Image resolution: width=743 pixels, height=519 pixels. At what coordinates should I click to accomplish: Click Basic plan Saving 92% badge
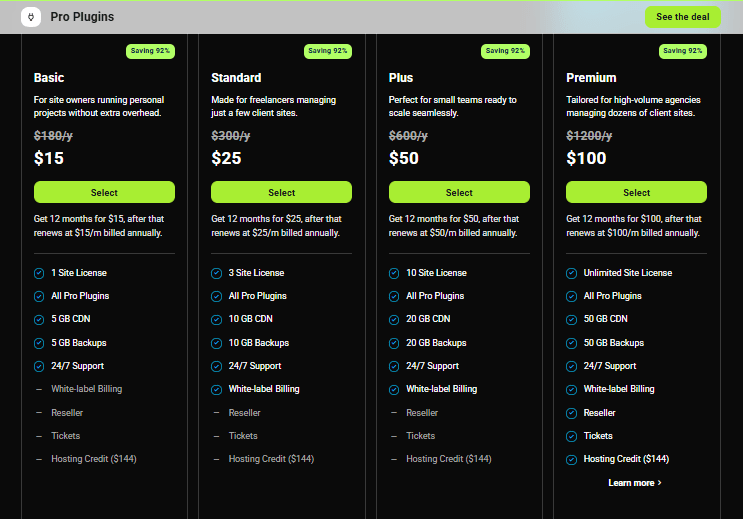click(x=150, y=50)
